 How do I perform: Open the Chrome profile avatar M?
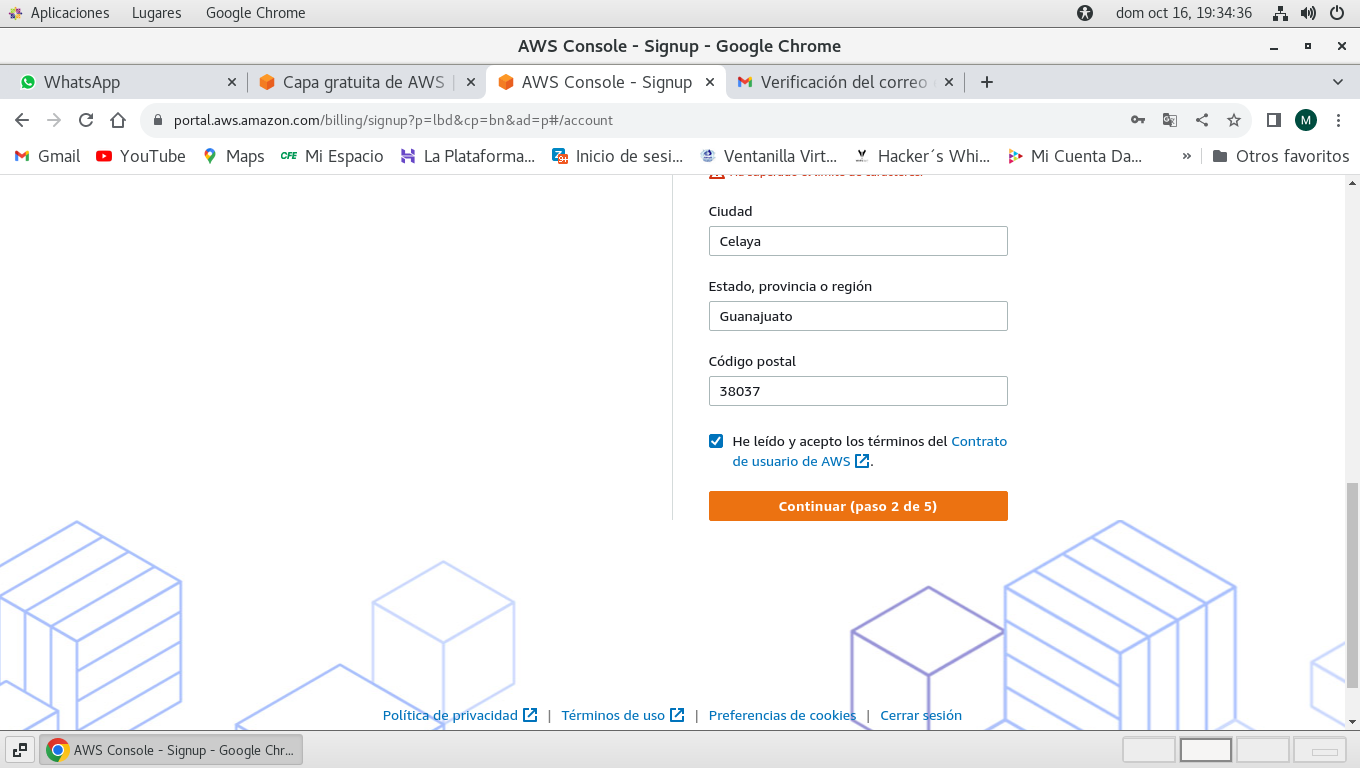point(1306,120)
